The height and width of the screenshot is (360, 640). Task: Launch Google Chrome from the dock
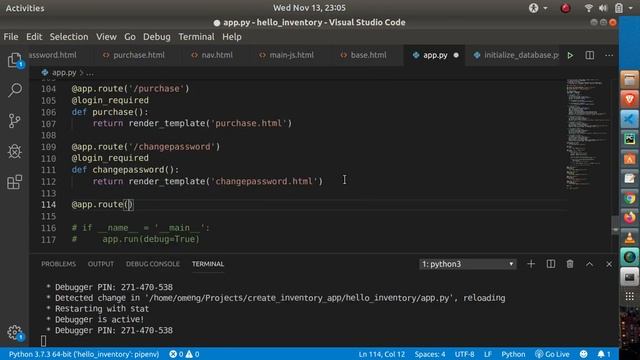629,198
